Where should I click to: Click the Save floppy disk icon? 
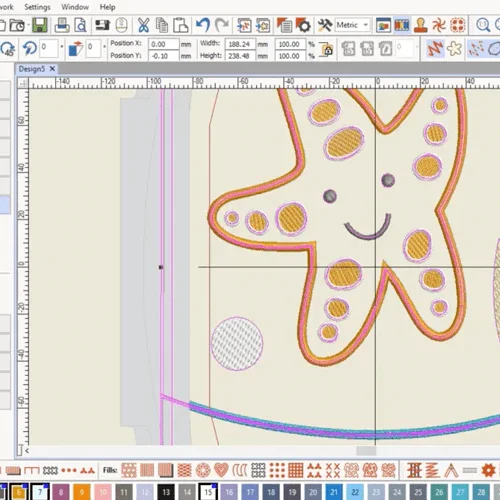pos(40,25)
